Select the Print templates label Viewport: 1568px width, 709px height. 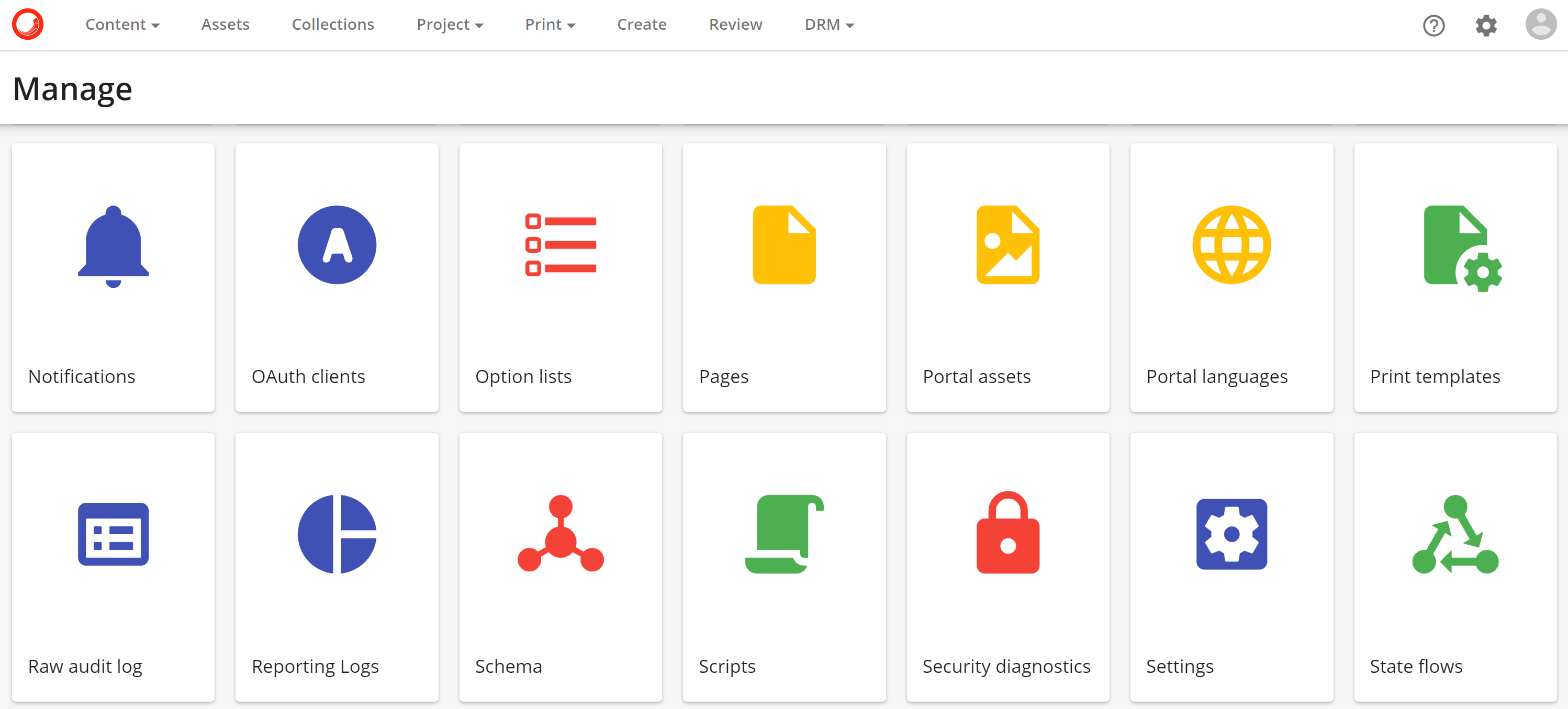pyautogui.click(x=1435, y=377)
